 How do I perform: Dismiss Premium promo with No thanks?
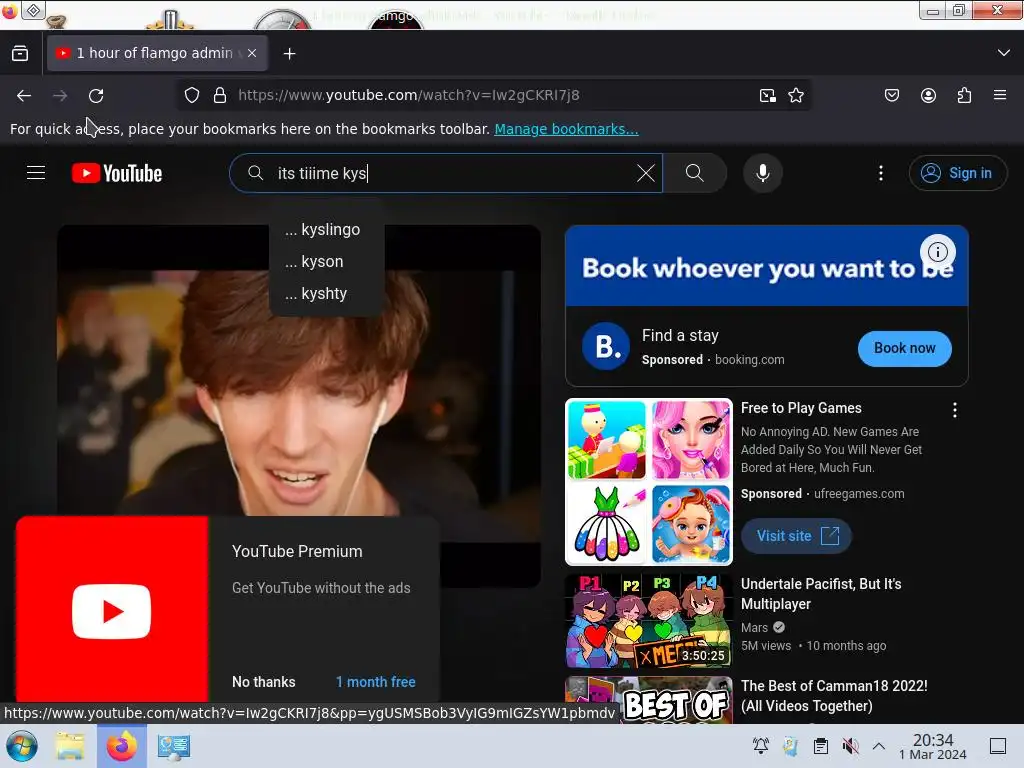(x=264, y=682)
